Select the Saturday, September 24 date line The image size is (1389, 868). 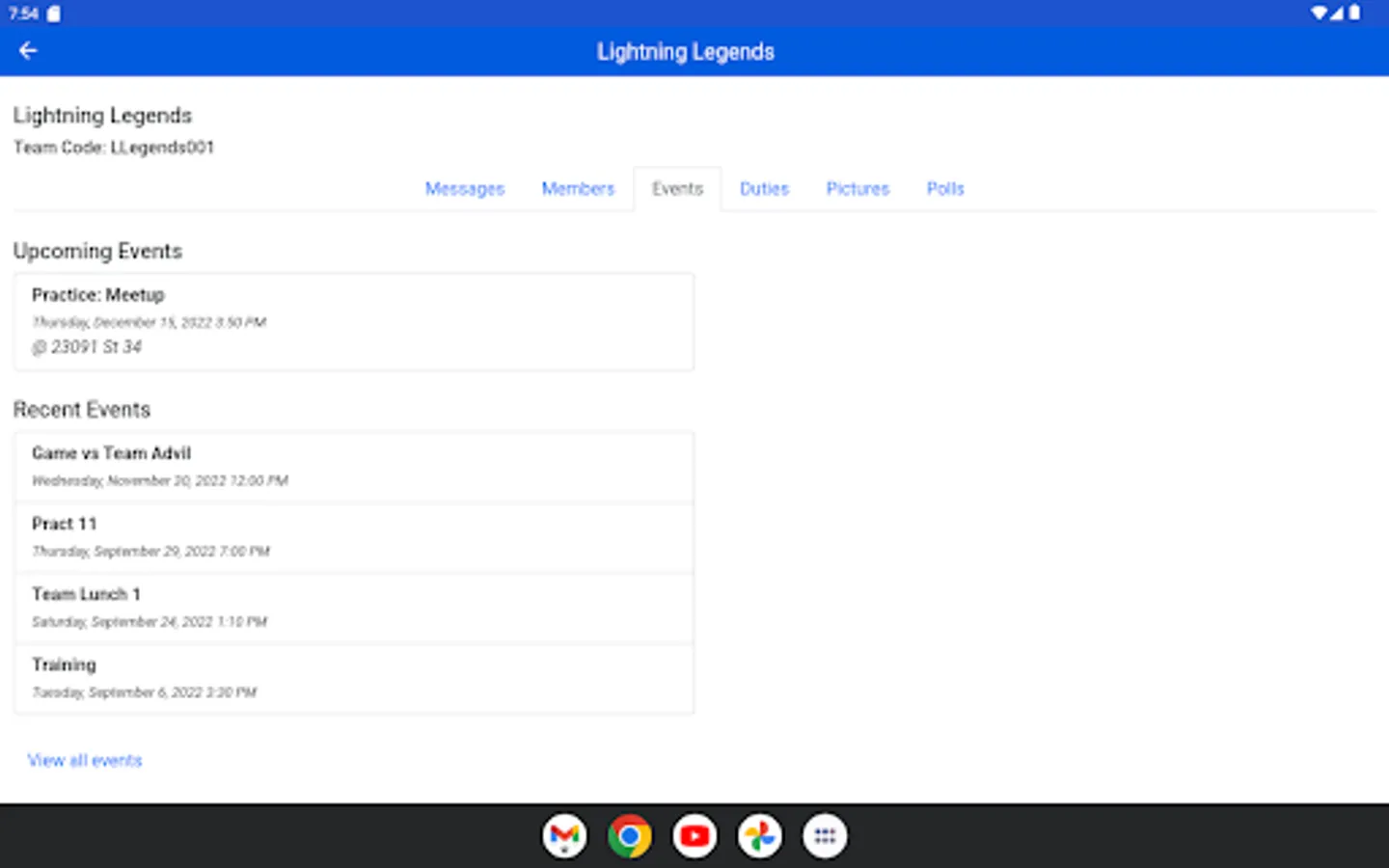click(x=150, y=622)
